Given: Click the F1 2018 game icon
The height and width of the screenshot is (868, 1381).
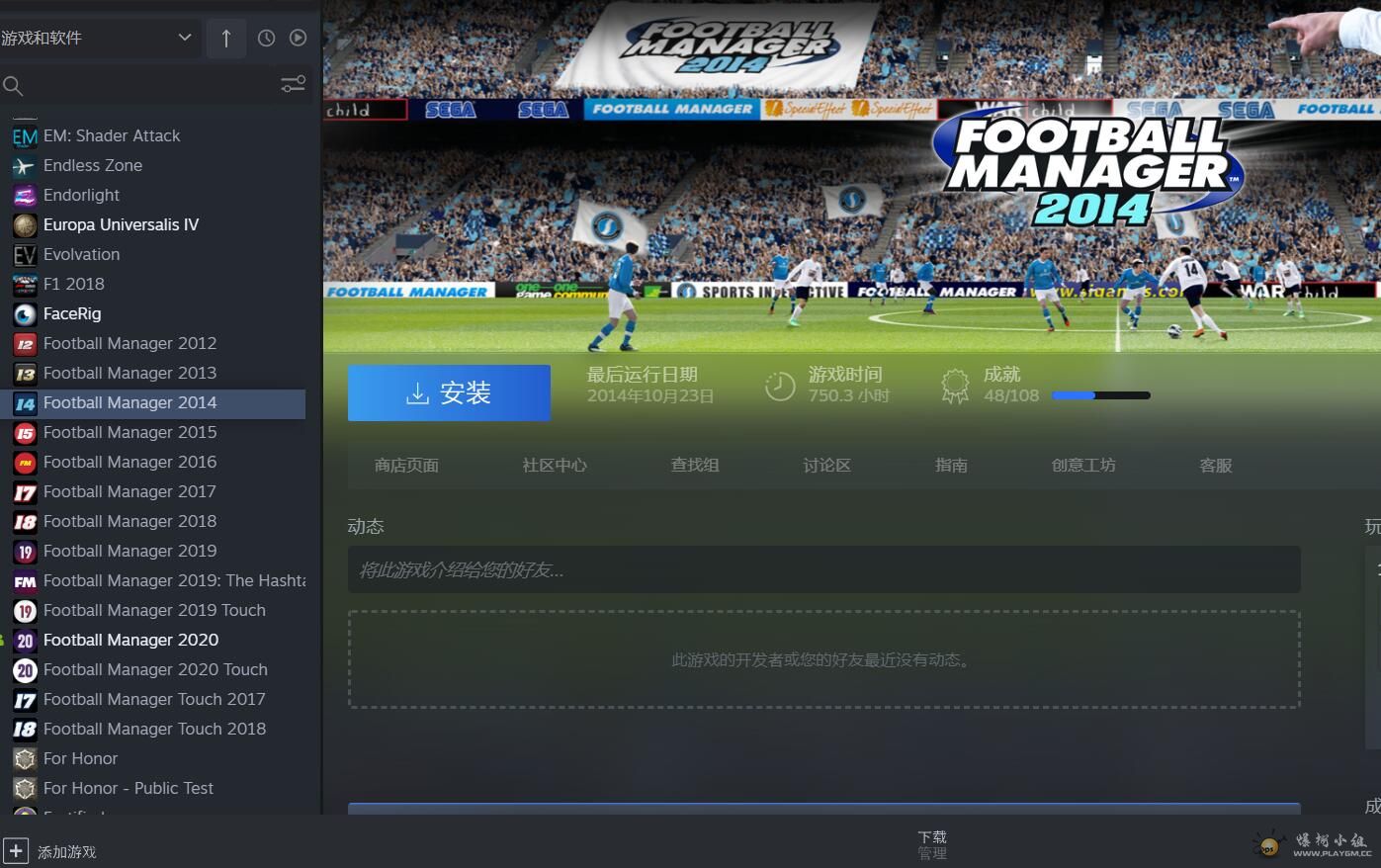Looking at the screenshot, I should pos(25,284).
